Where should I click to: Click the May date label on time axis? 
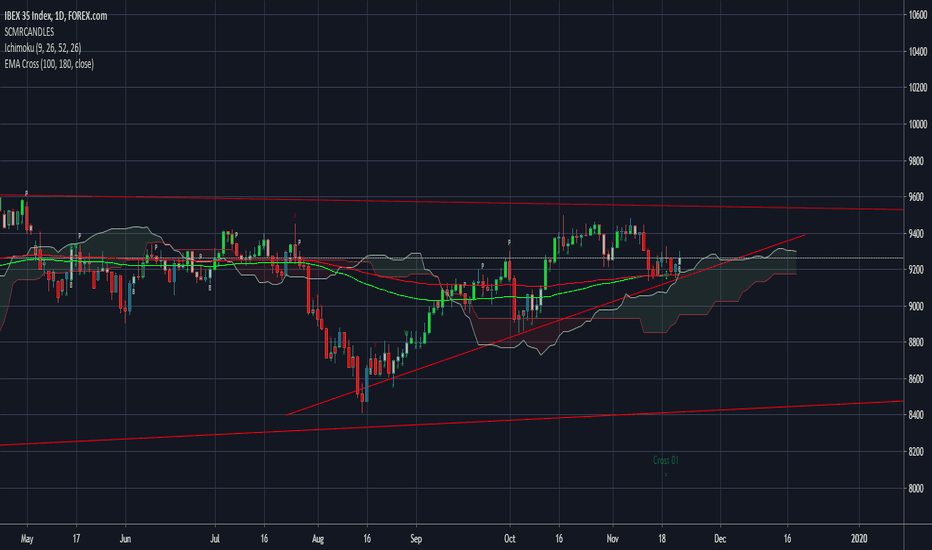click(27, 539)
